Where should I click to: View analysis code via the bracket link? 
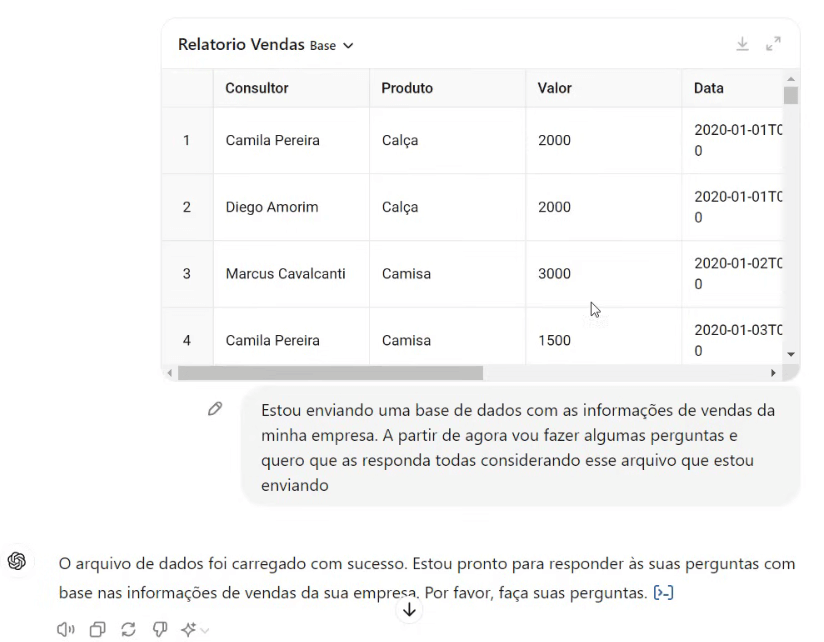[x=663, y=593]
